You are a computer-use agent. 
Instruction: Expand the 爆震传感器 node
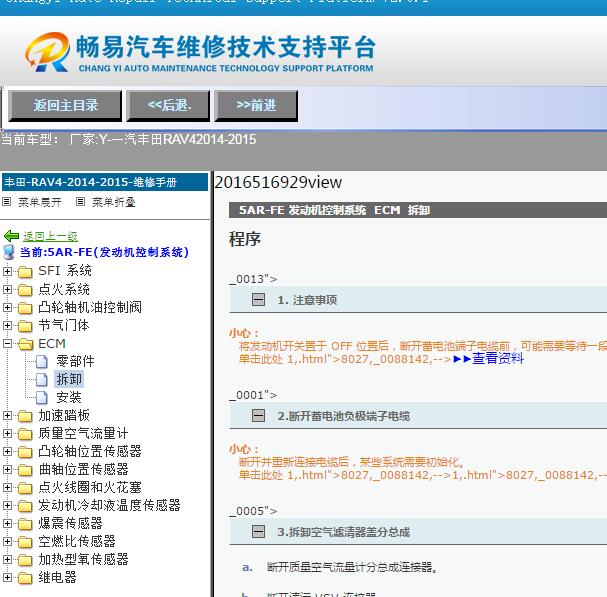pyautogui.click(x=7, y=523)
